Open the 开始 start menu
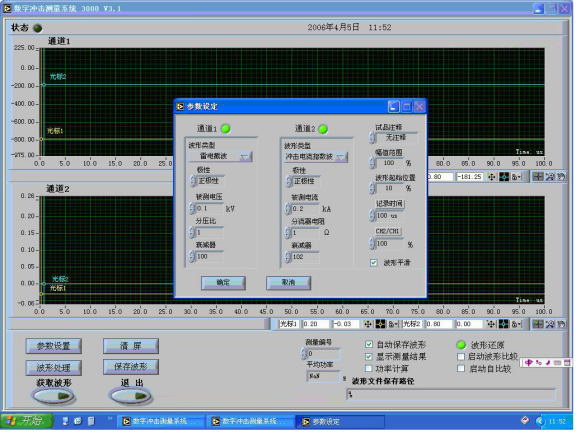The height and width of the screenshot is (433, 576). [26, 421]
